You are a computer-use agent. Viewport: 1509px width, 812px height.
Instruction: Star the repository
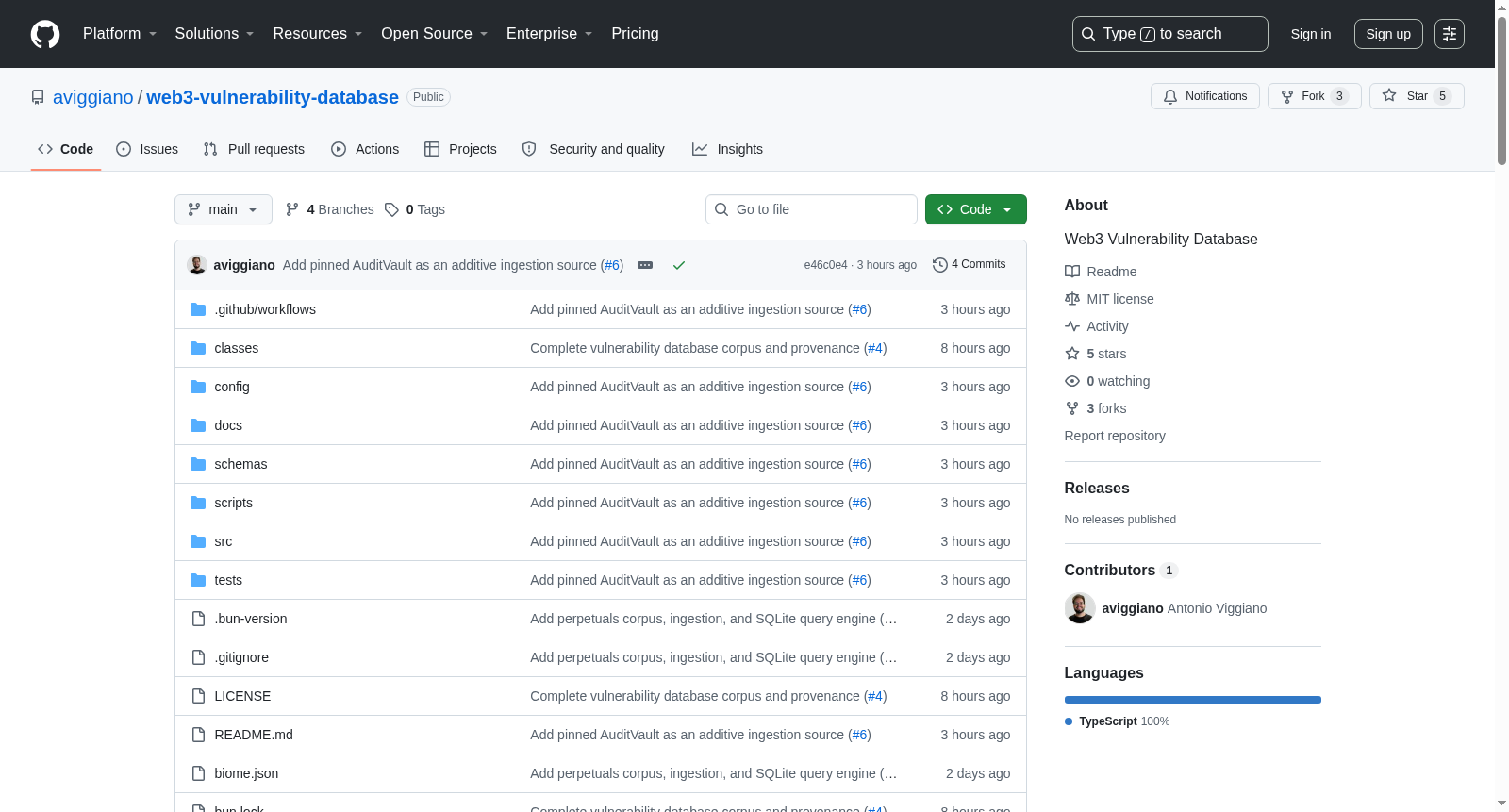[1417, 96]
